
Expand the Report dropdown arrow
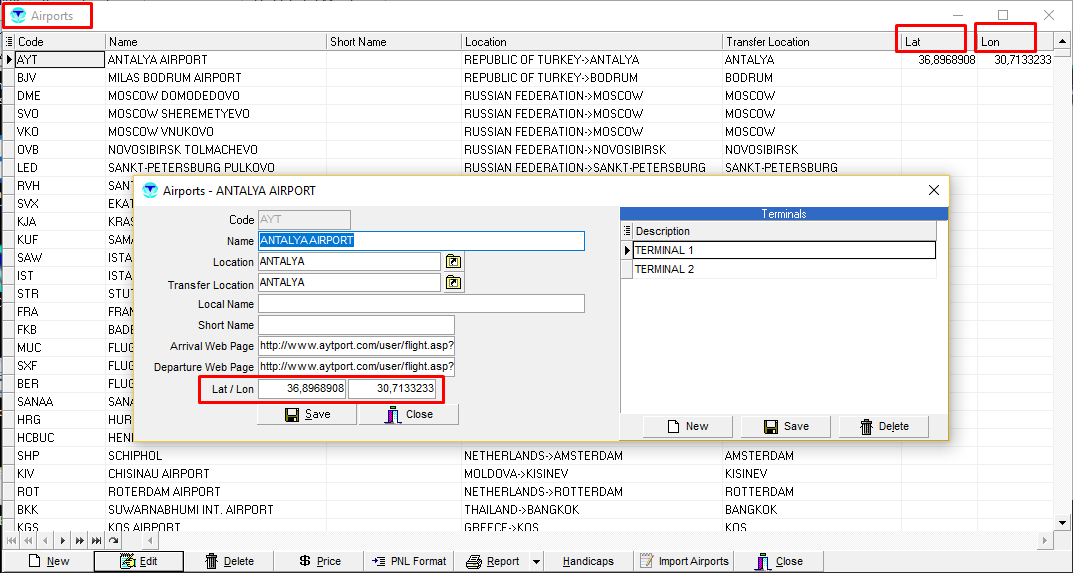[536, 561]
